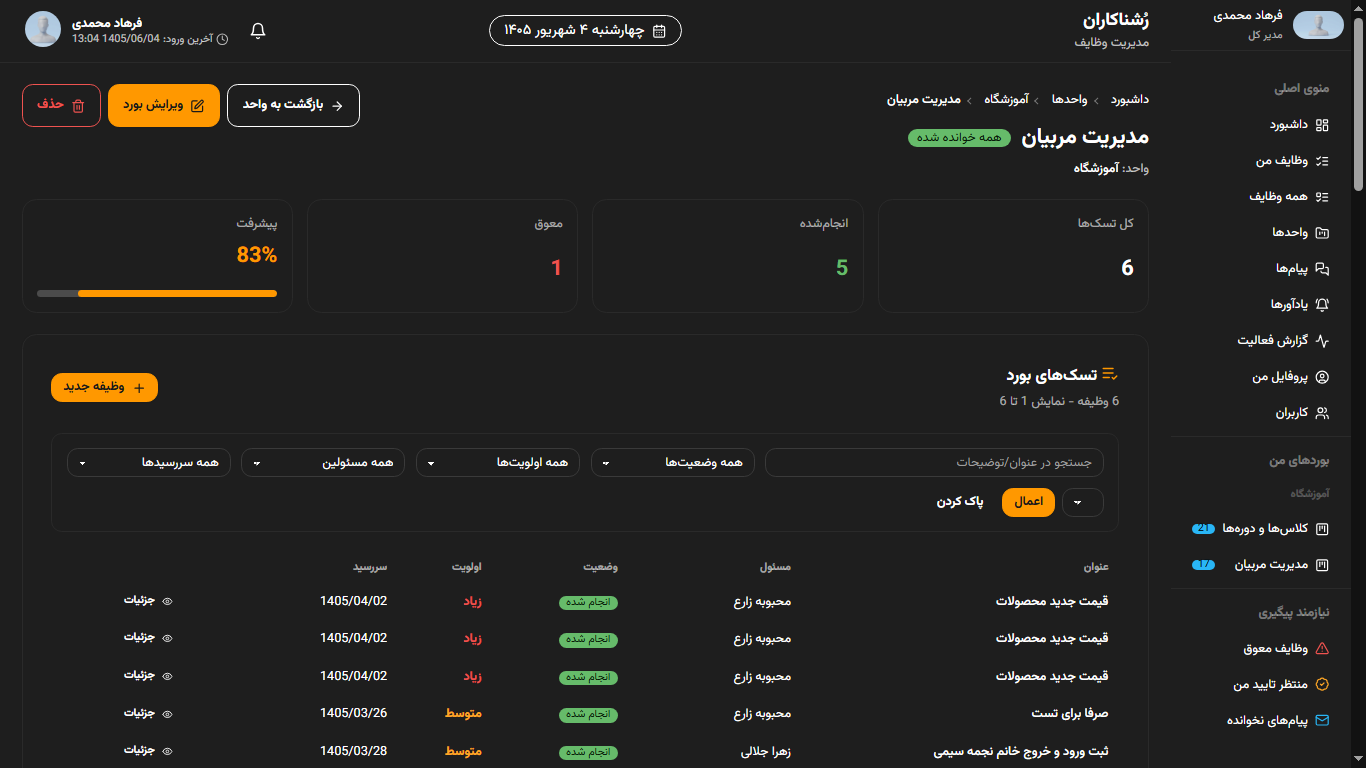
Task: Open the داشبورد sidebar item icon
Action: (x=1322, y=125)
